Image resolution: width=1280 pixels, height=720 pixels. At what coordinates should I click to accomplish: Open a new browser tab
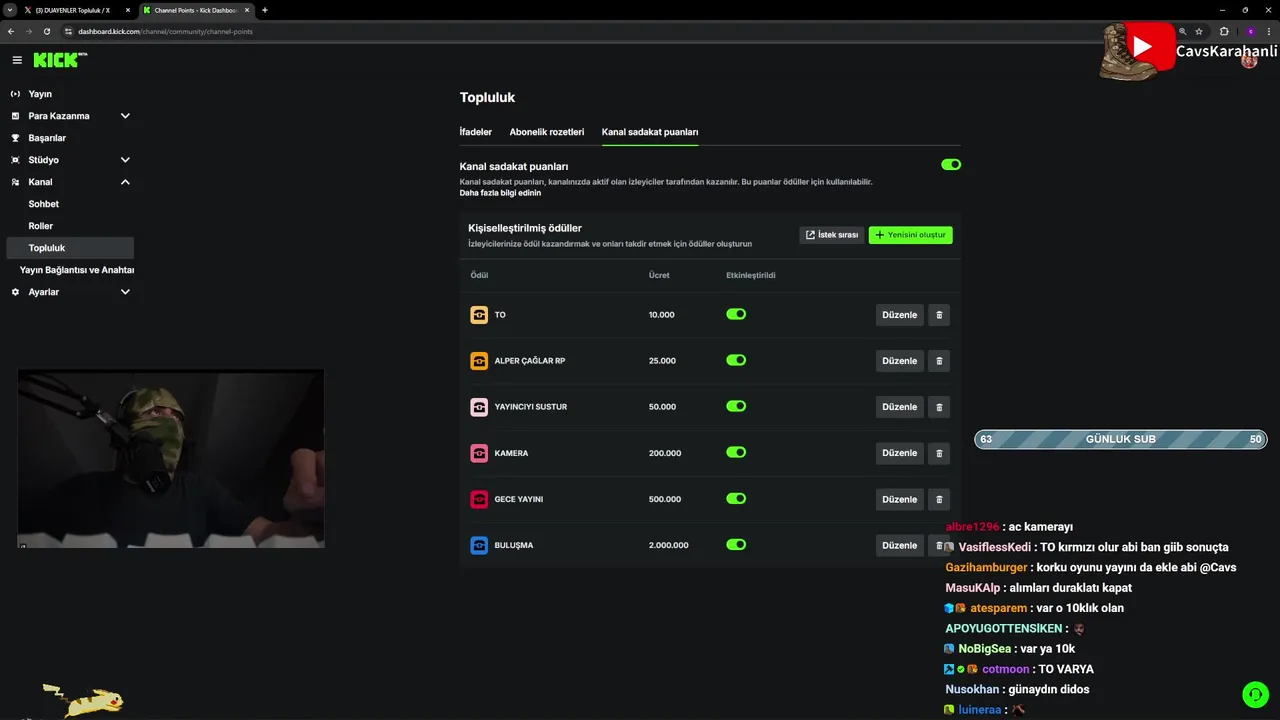pyautogui.click(x=265, y=10)
